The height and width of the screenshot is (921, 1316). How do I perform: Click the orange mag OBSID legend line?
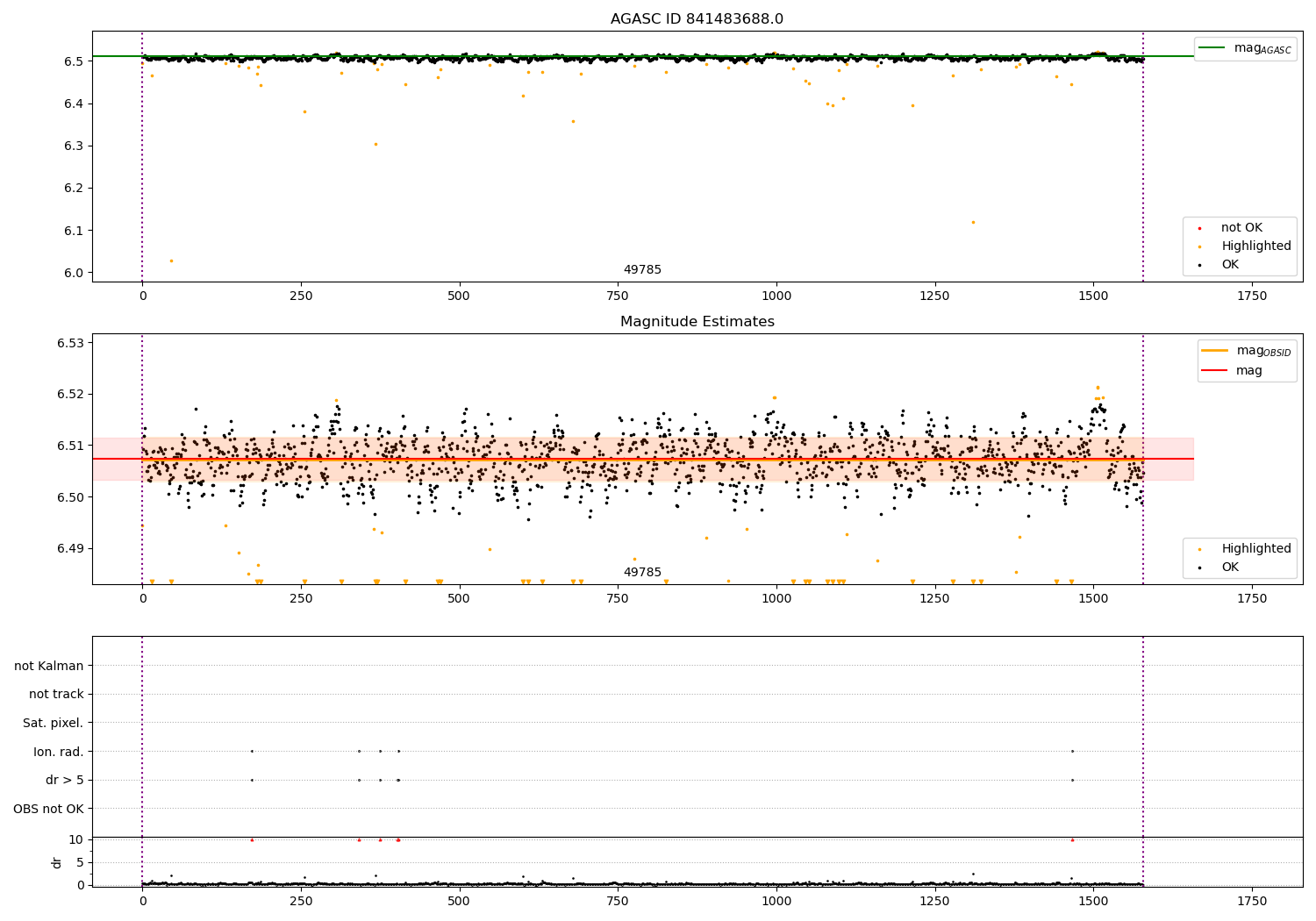coord(1215,351)
